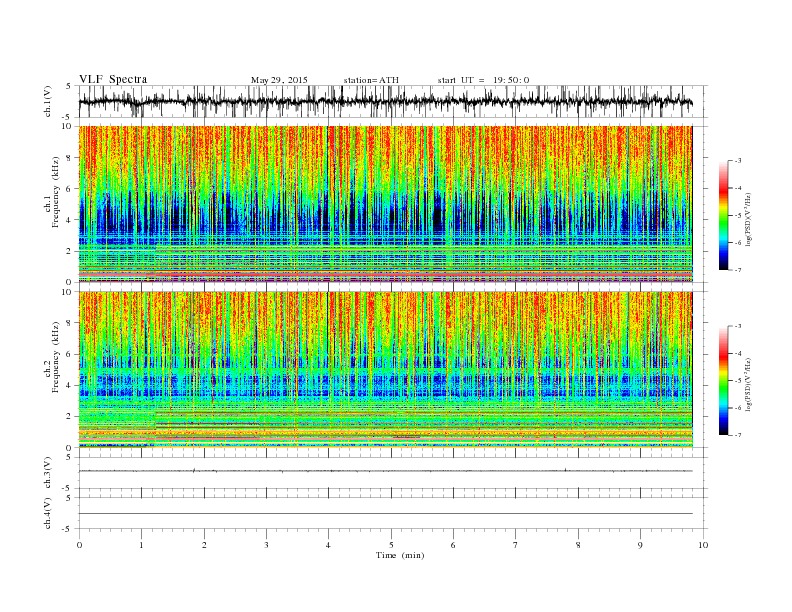Screen dimensions: 792x612
Task: Click the "ch.1(V)" axis label
Action: tap(48, 101)
